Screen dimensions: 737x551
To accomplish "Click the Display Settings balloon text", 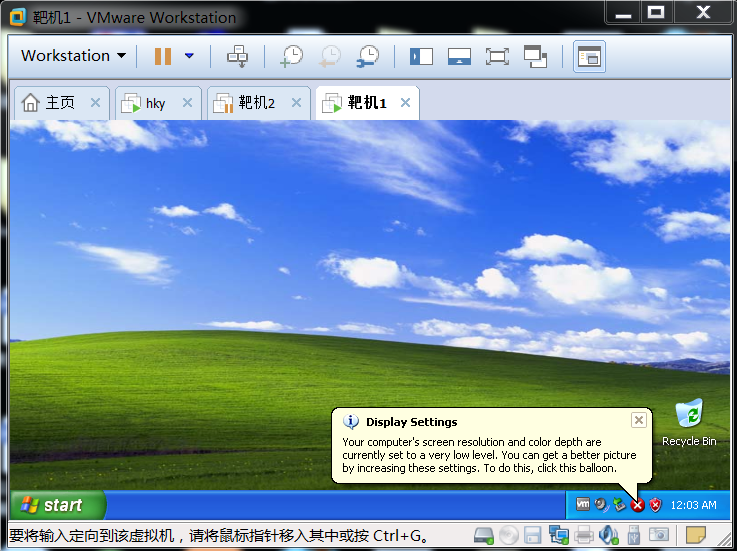I will pyautogui.click(x=489, y=455).
